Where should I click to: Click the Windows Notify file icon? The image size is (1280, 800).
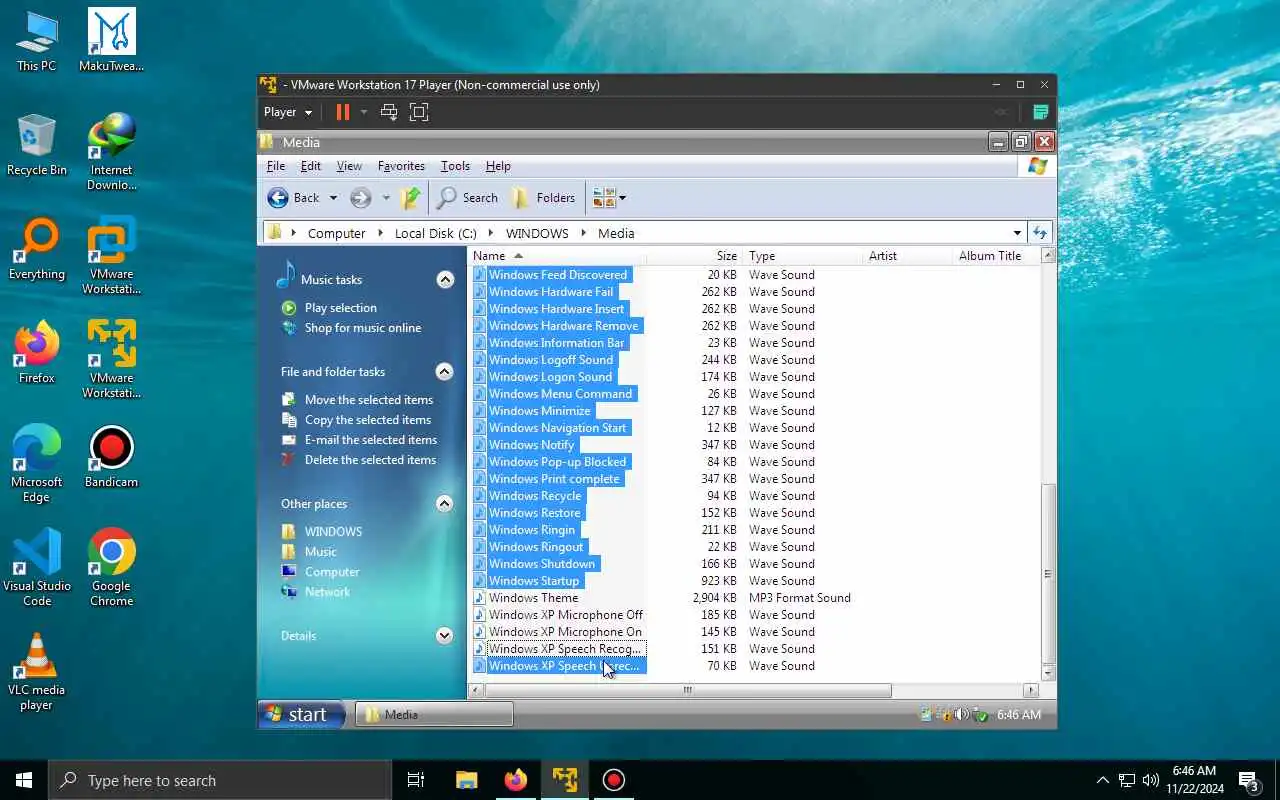coord(479,445)
